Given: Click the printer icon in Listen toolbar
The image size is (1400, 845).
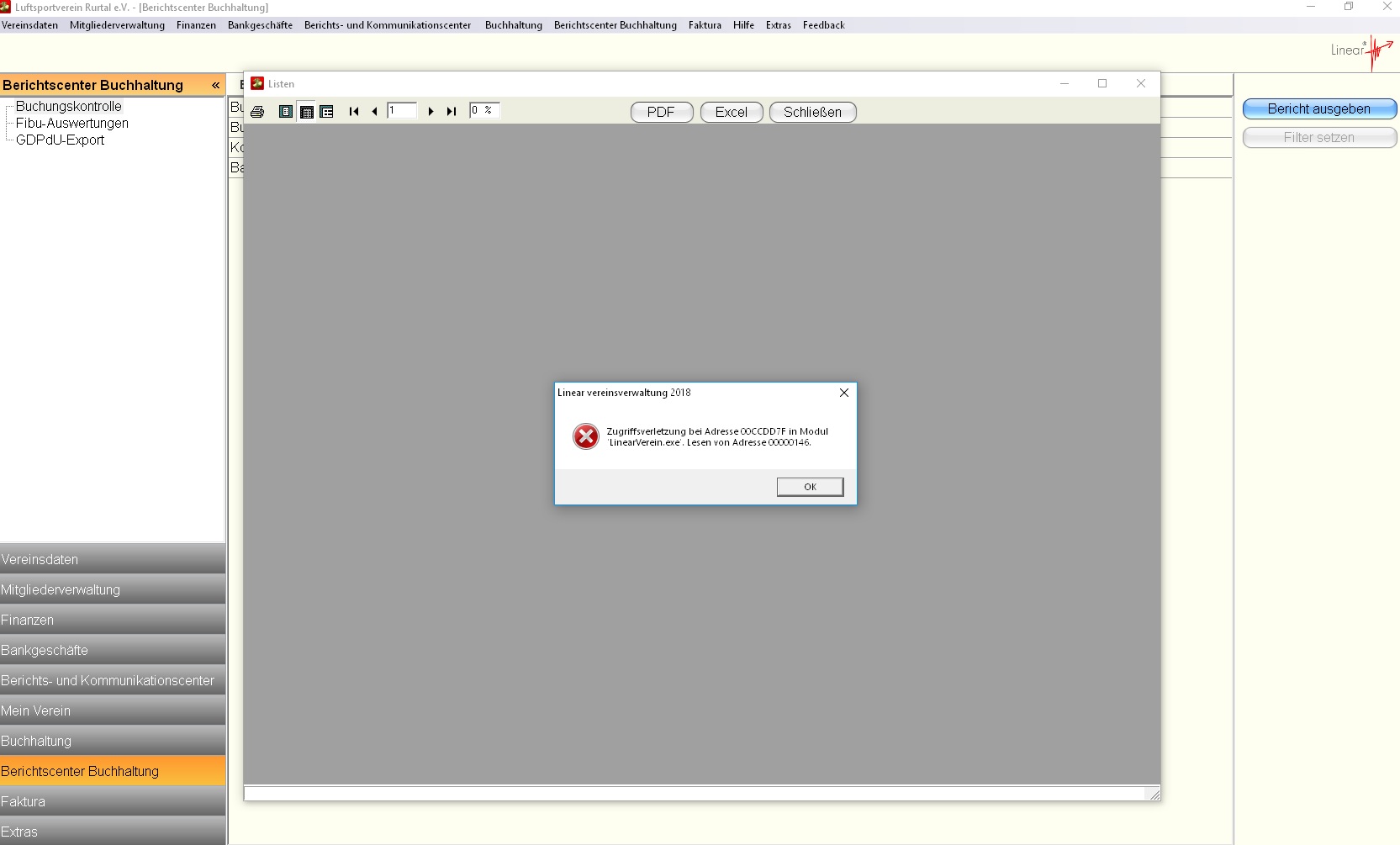Looking at the screenshot, I should pos(257,112).
